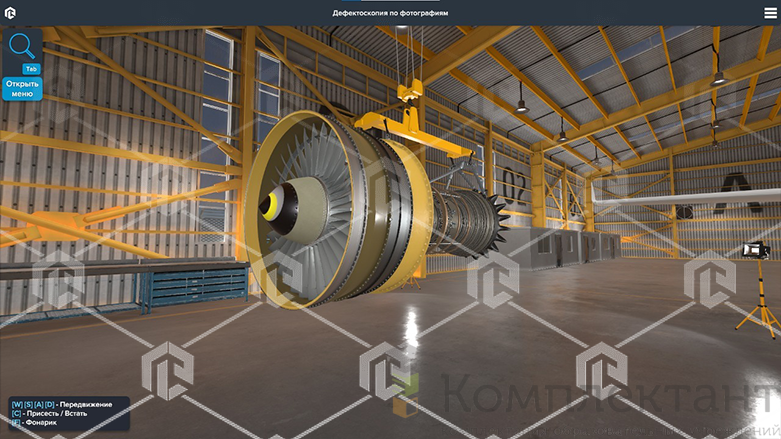Click the app logo in the top-left corner

11,13
